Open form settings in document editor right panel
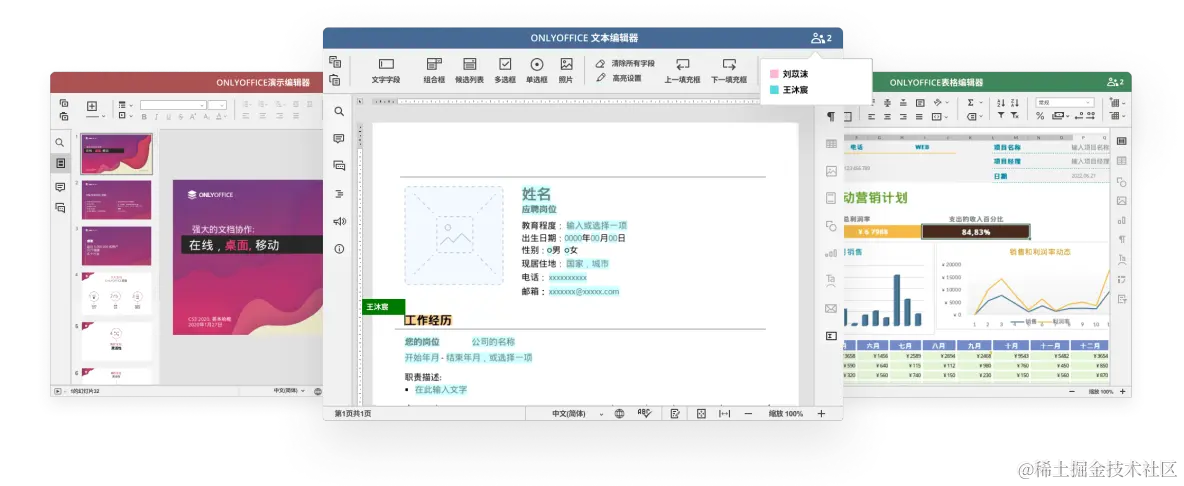This screenshot has height=486, width=1184. (831, 336)
